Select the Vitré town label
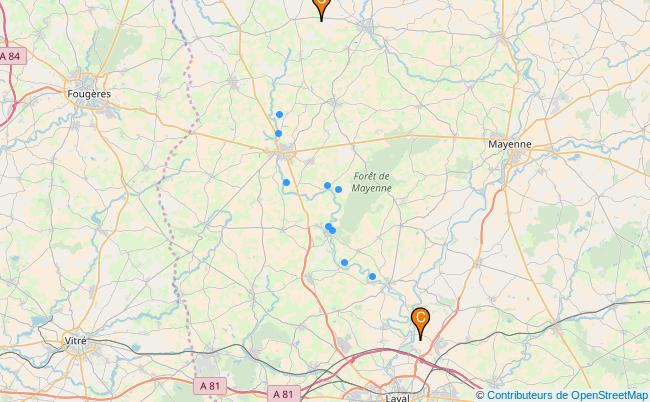Image resolution: width=650 pixels, height=402 pixels. pos(75,341)
